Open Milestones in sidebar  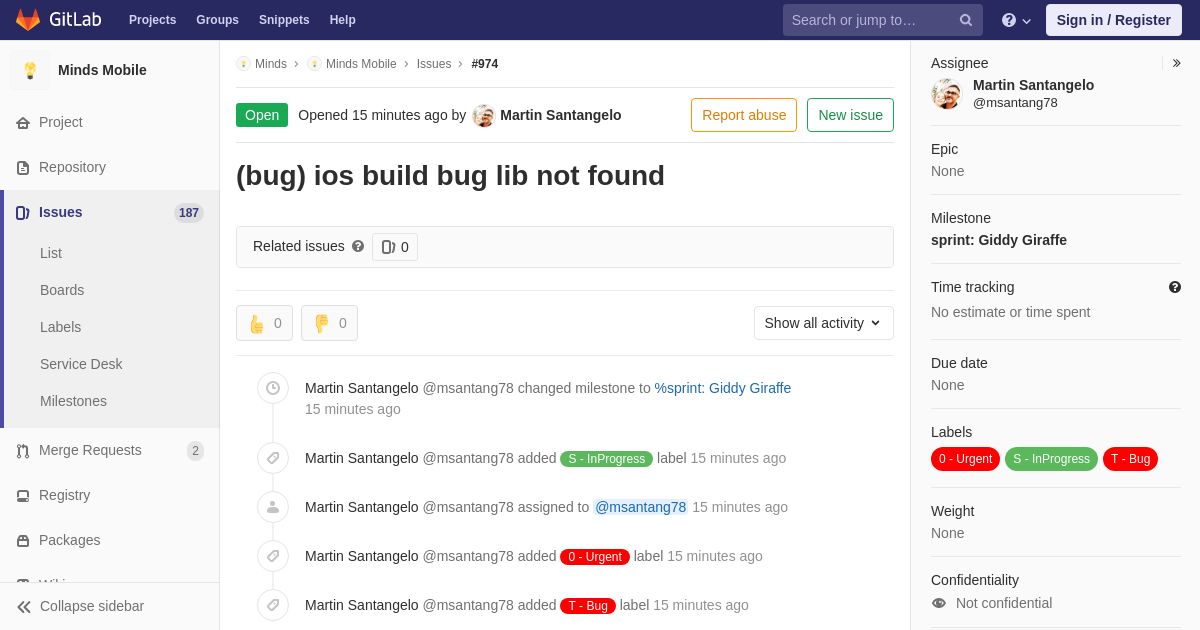(73, 401)
